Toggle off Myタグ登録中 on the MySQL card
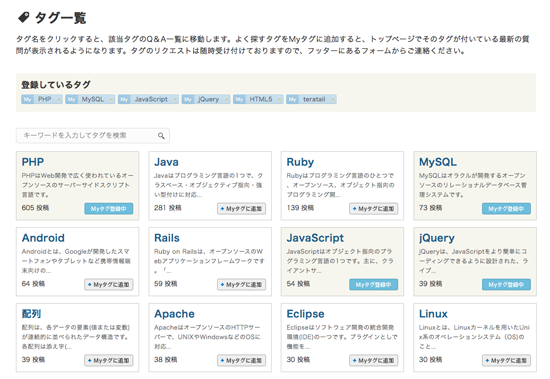The image size is (550, 379). (x=506, y=209)
